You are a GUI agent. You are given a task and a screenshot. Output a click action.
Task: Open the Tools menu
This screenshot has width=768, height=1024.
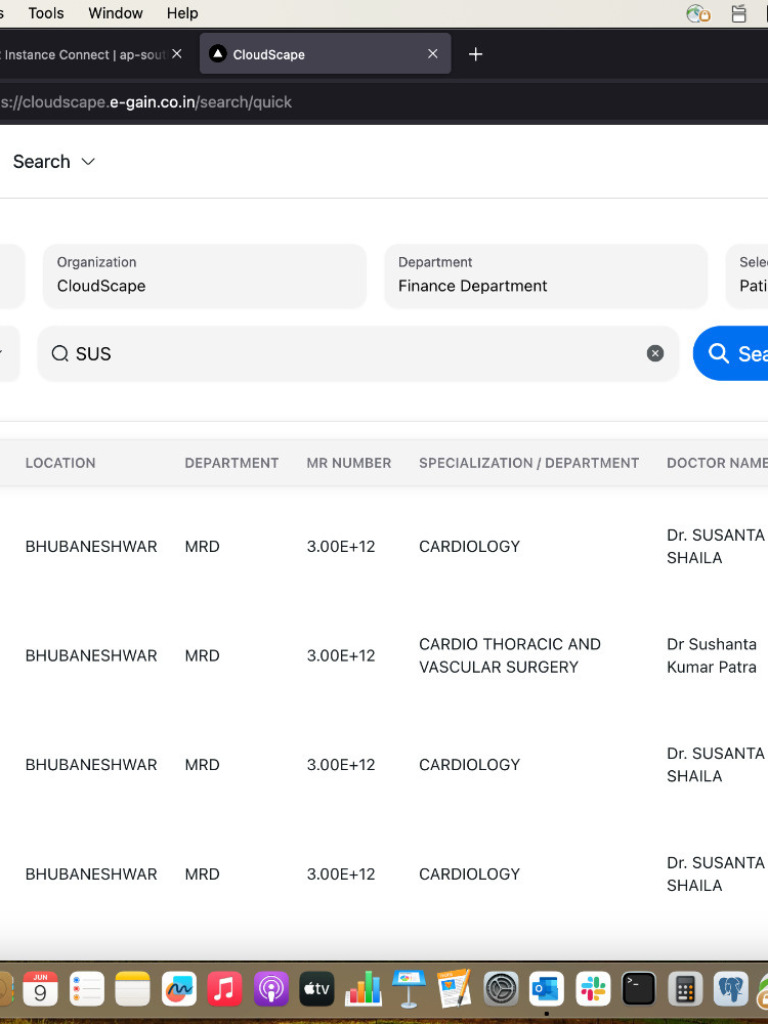(46, 13)
